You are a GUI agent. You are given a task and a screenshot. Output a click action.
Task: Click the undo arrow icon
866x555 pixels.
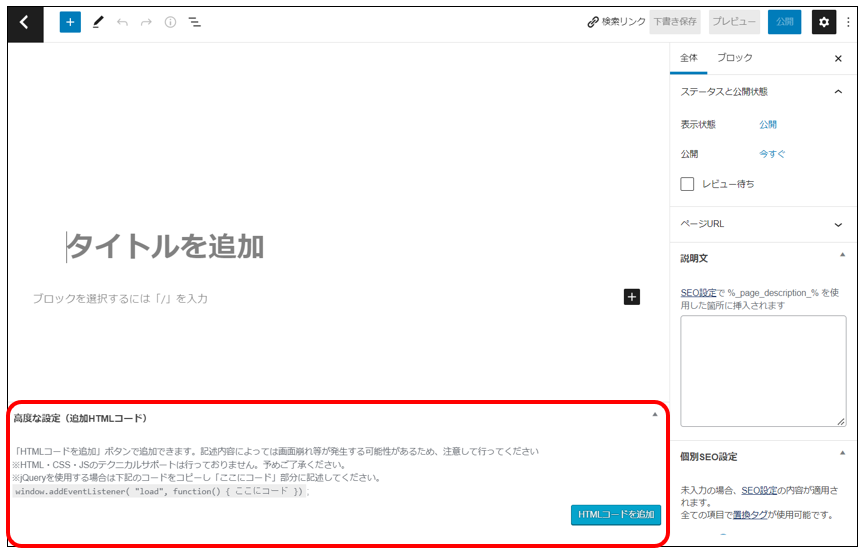pos(122,22)
